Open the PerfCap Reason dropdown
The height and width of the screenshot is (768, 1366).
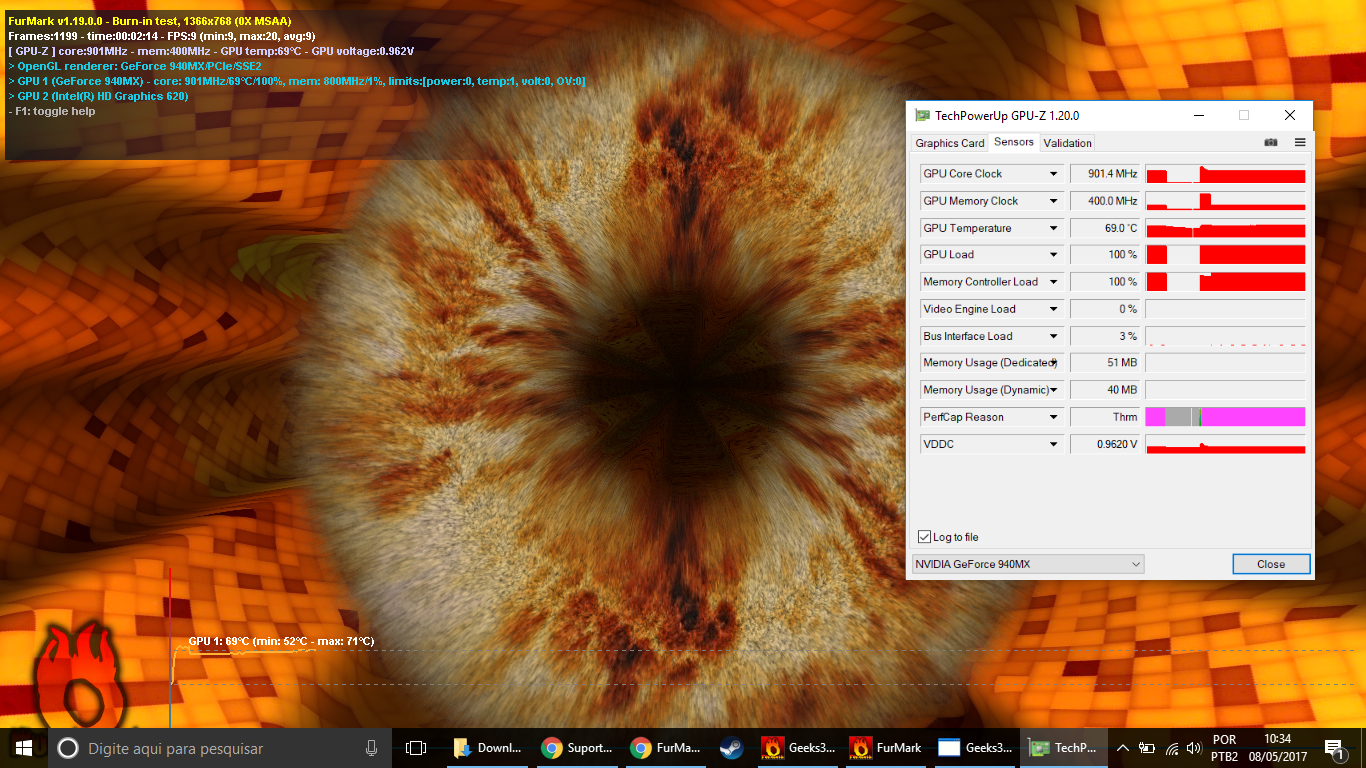(1053, 417)
